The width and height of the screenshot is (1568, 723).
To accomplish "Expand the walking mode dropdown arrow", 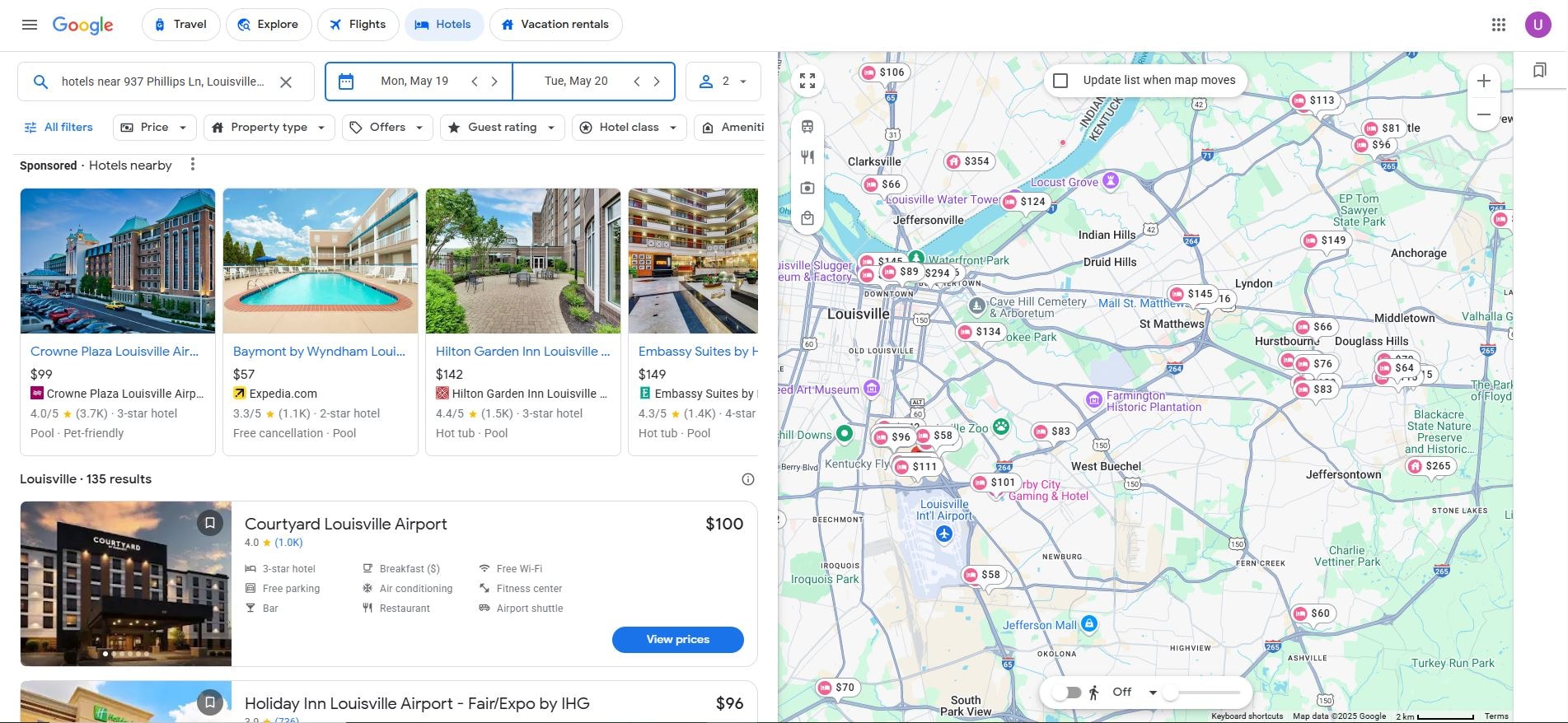I will (x=1153, y=693).
